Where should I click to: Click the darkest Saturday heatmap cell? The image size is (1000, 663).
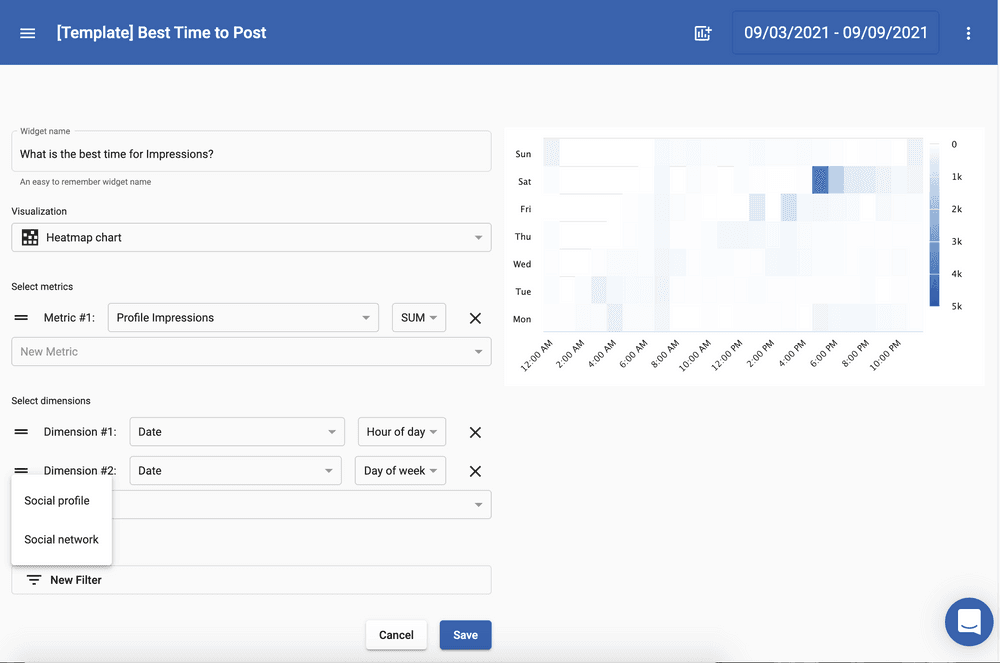click(820, 181)
